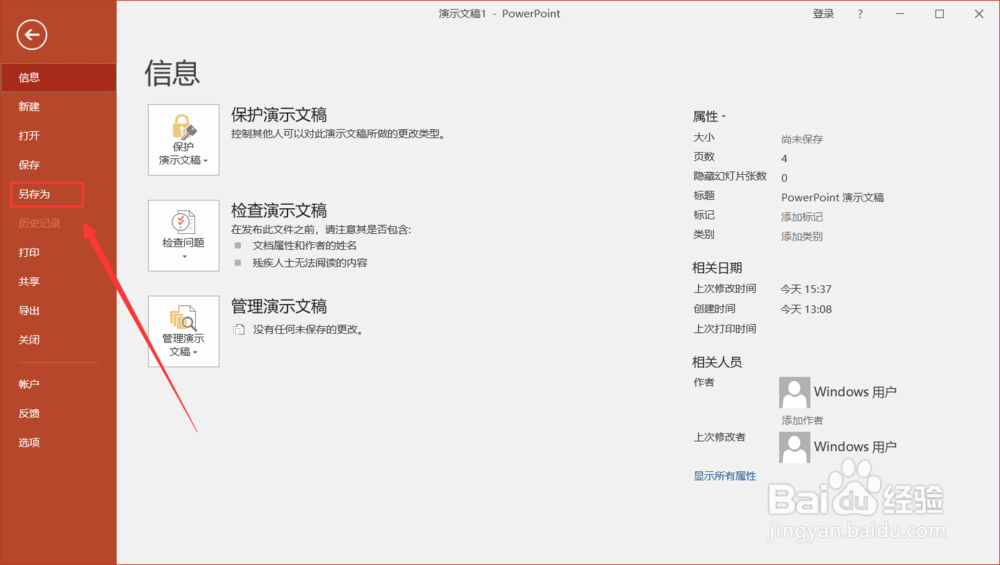Click the last modifier Windows 用户 avatar

coord(795,447)
